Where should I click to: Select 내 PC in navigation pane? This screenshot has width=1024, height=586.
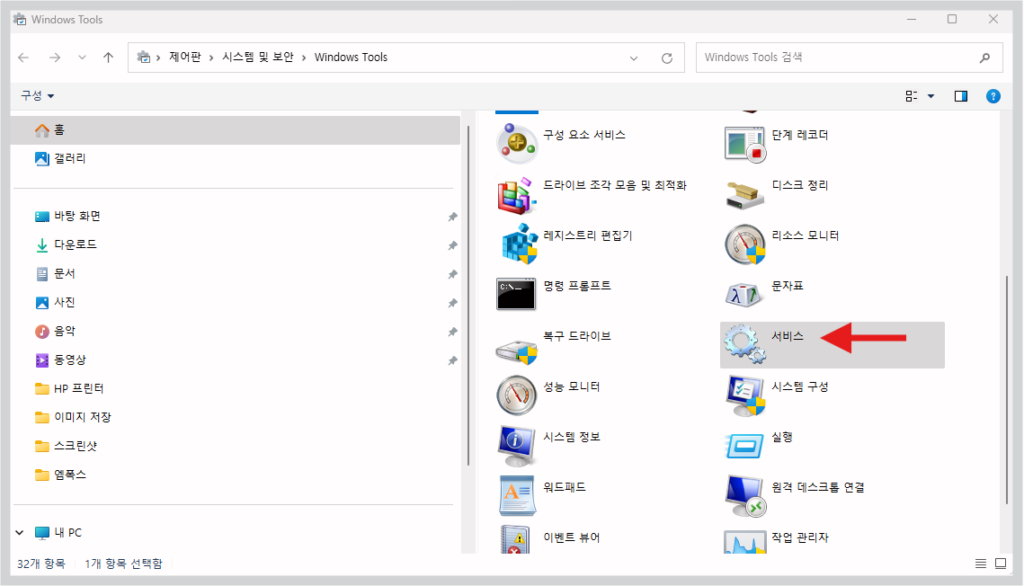67,532
